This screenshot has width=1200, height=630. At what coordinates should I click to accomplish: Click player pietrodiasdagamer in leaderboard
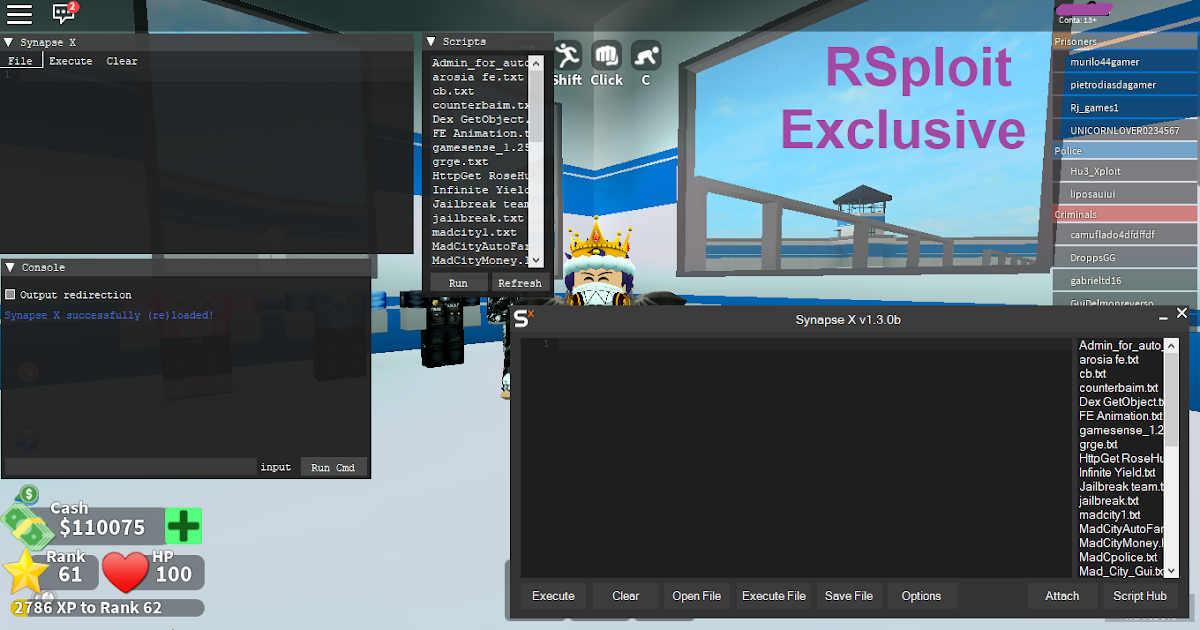point(1125,85)
